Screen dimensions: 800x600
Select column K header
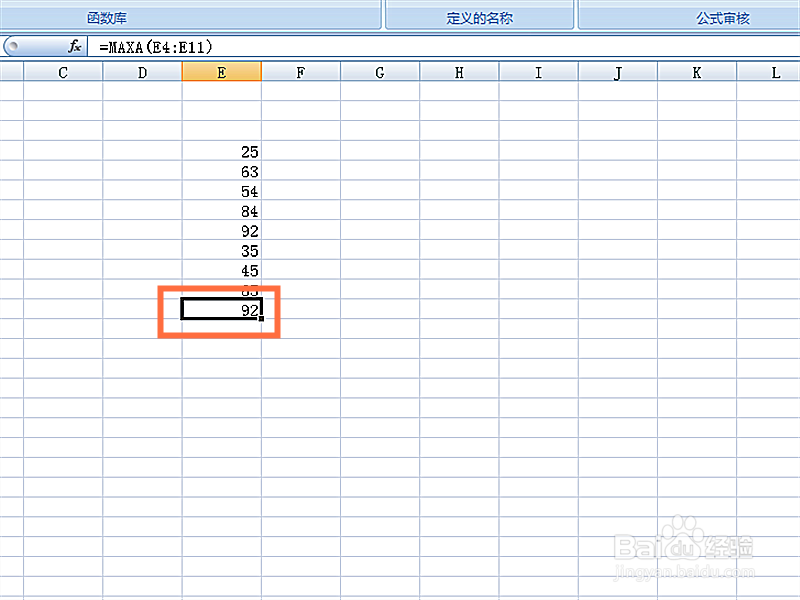pyautogui.click(x=697, y=72)
